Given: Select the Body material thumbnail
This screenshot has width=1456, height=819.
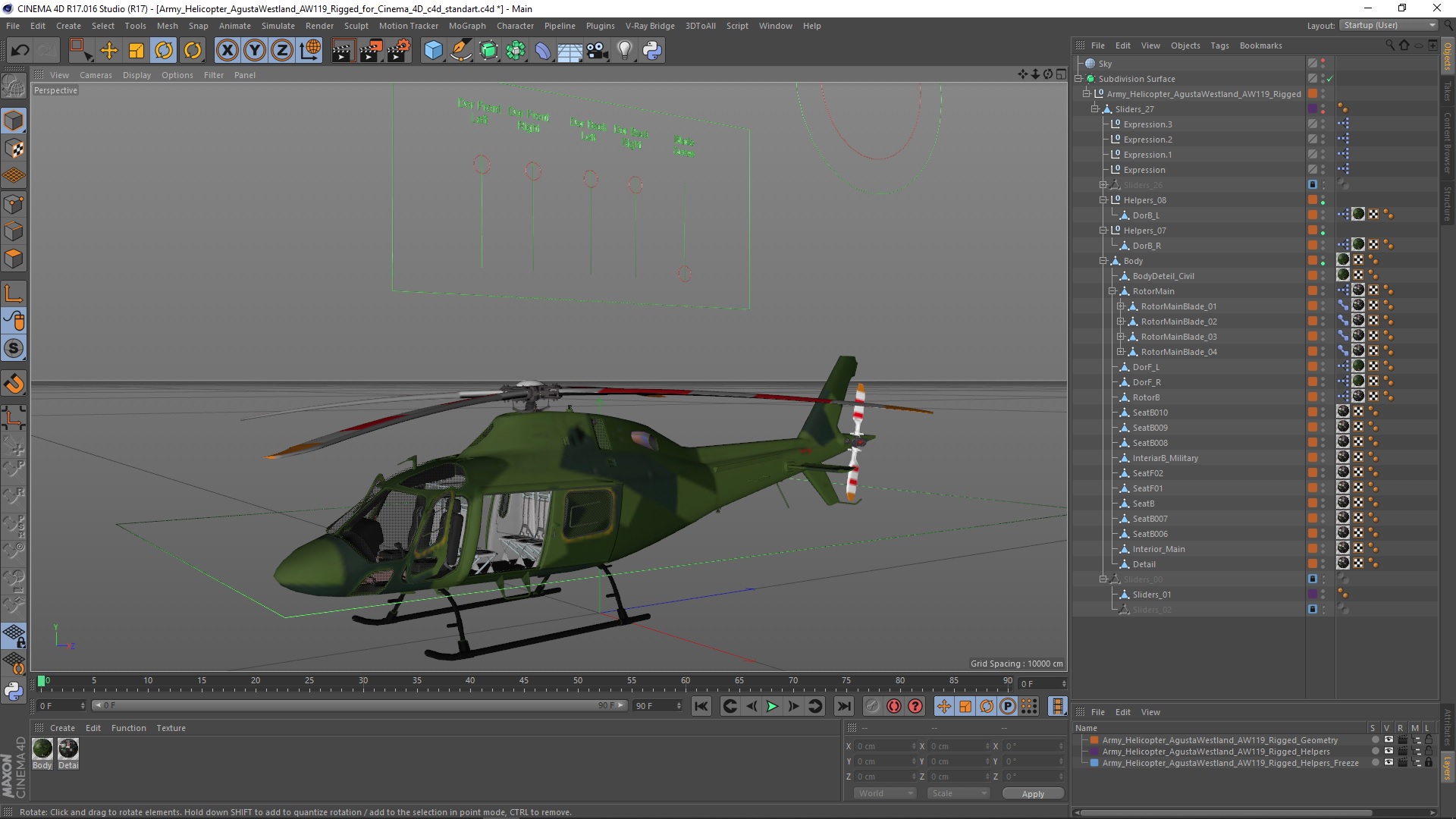Looking at the screenshot, I should (x=42, y=749).
